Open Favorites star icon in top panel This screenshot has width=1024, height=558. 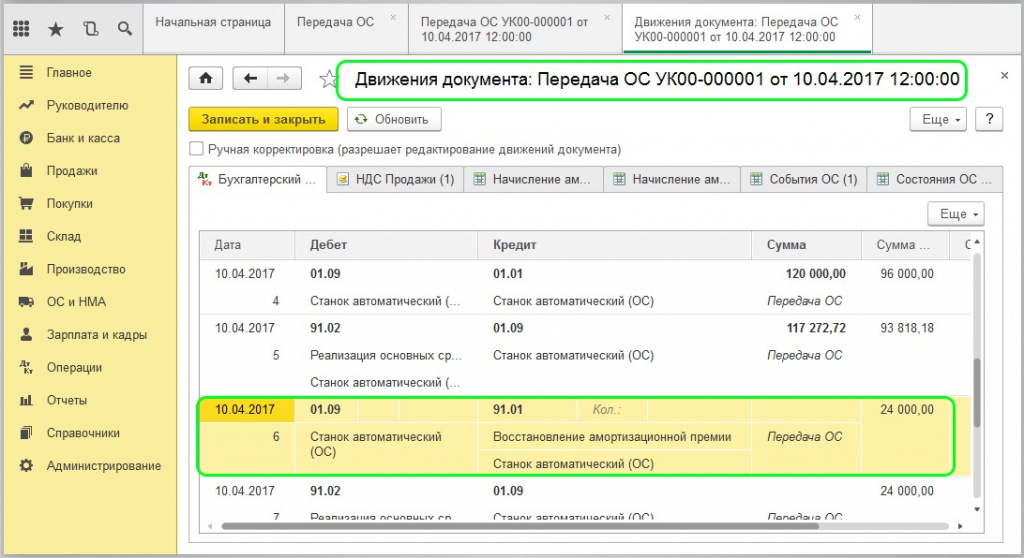point(56,29)
